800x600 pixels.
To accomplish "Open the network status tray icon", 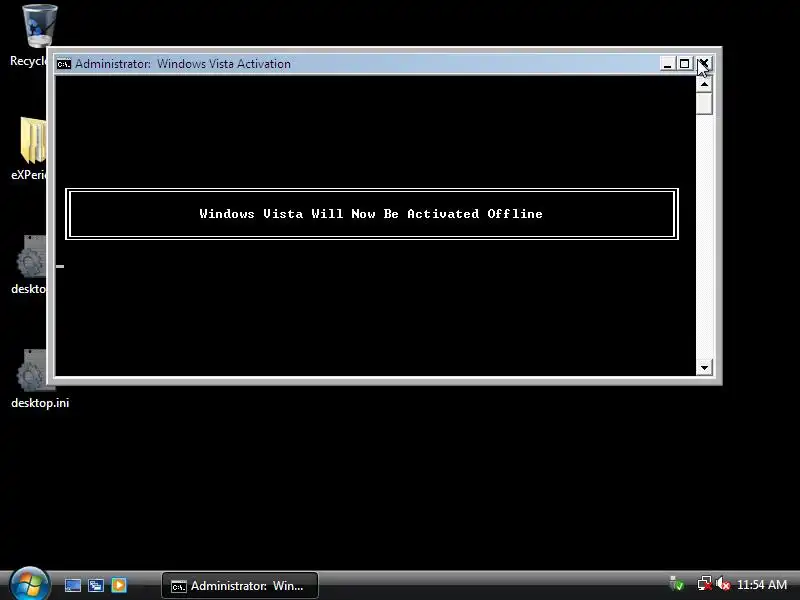I will pyautogui.click(x=705, y=584).
